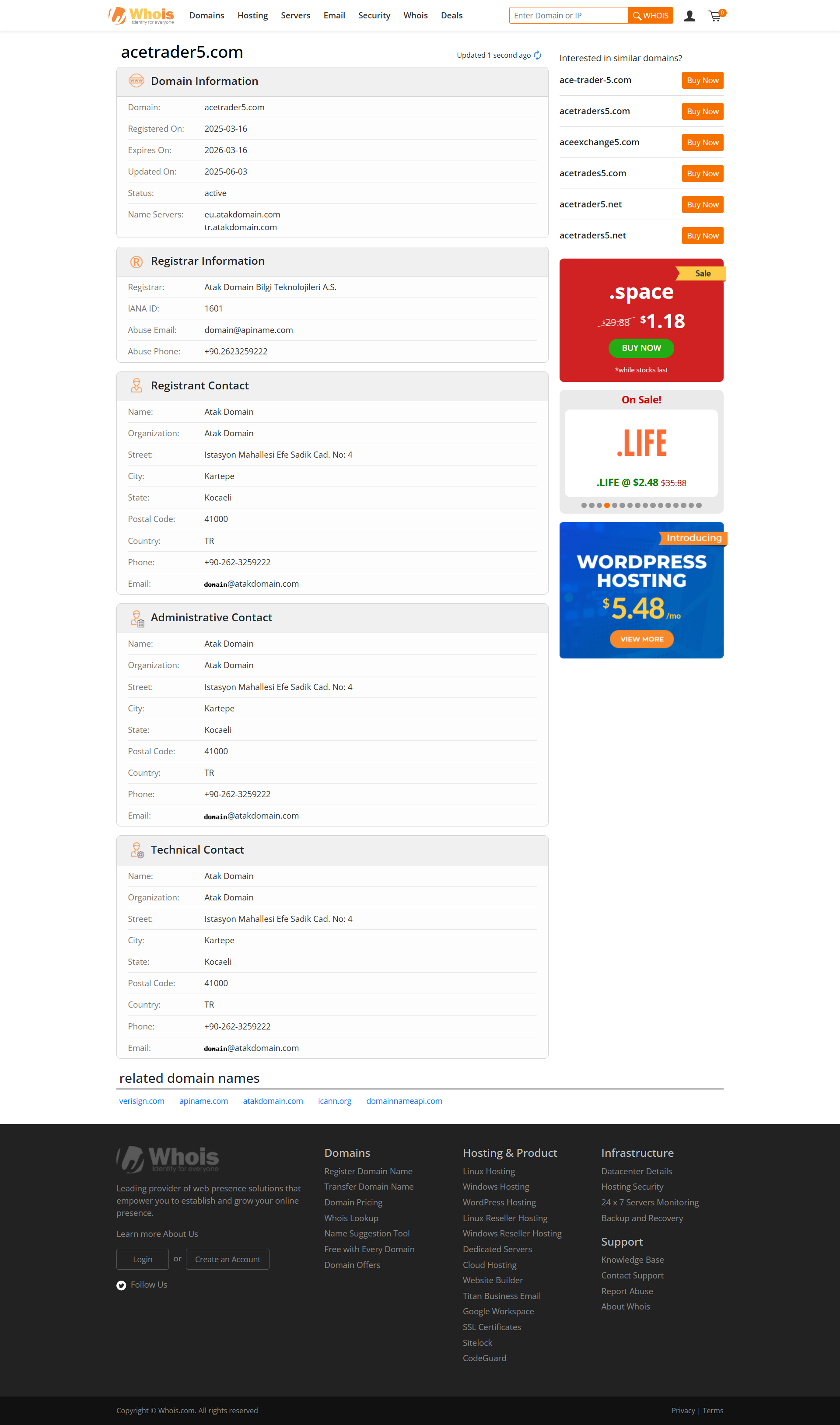Click ace-trader-5.com similar domain name
This screenshot has width=840, height=1425.
coord(595,80)
